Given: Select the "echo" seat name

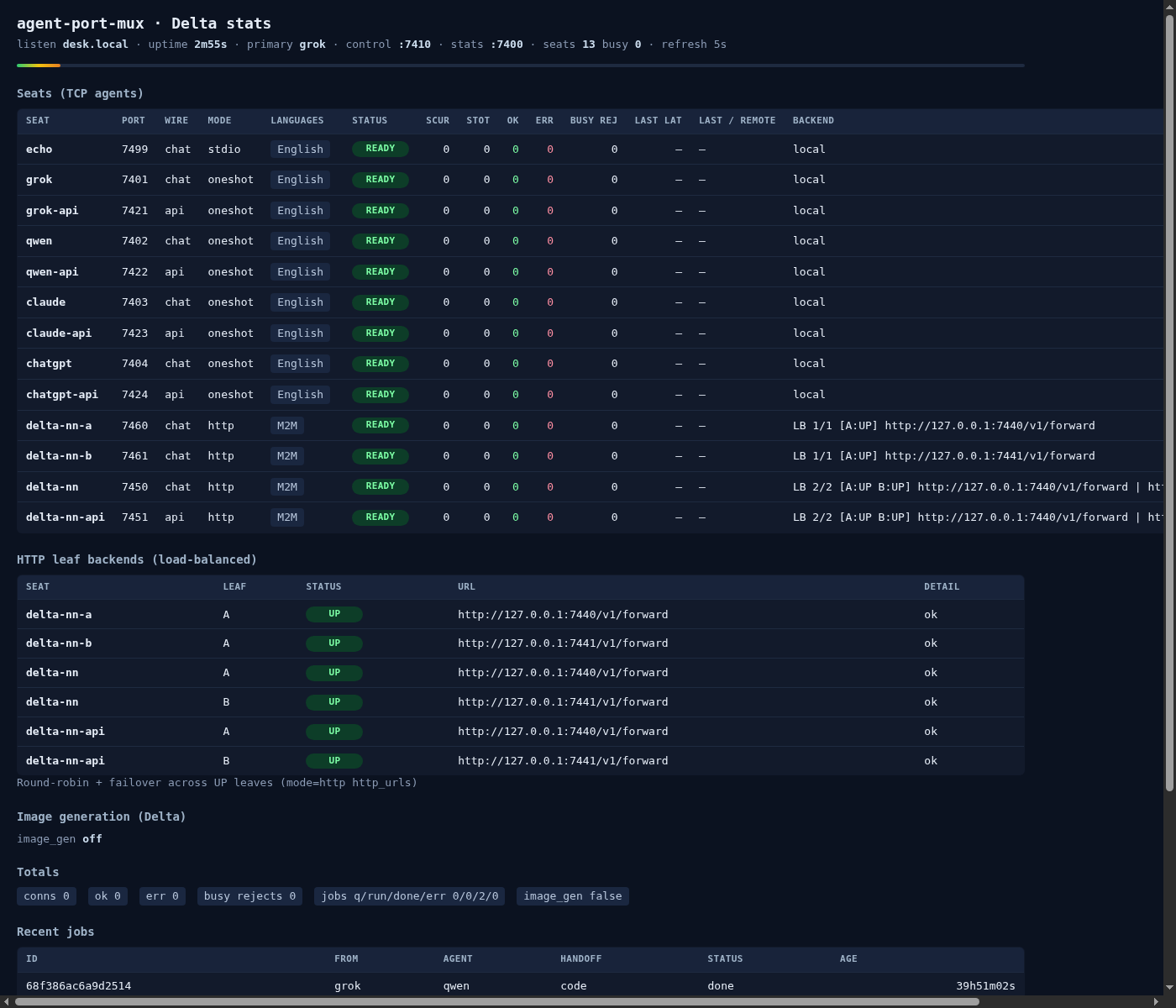Looking at the screenshot, I should pos(39,149).
